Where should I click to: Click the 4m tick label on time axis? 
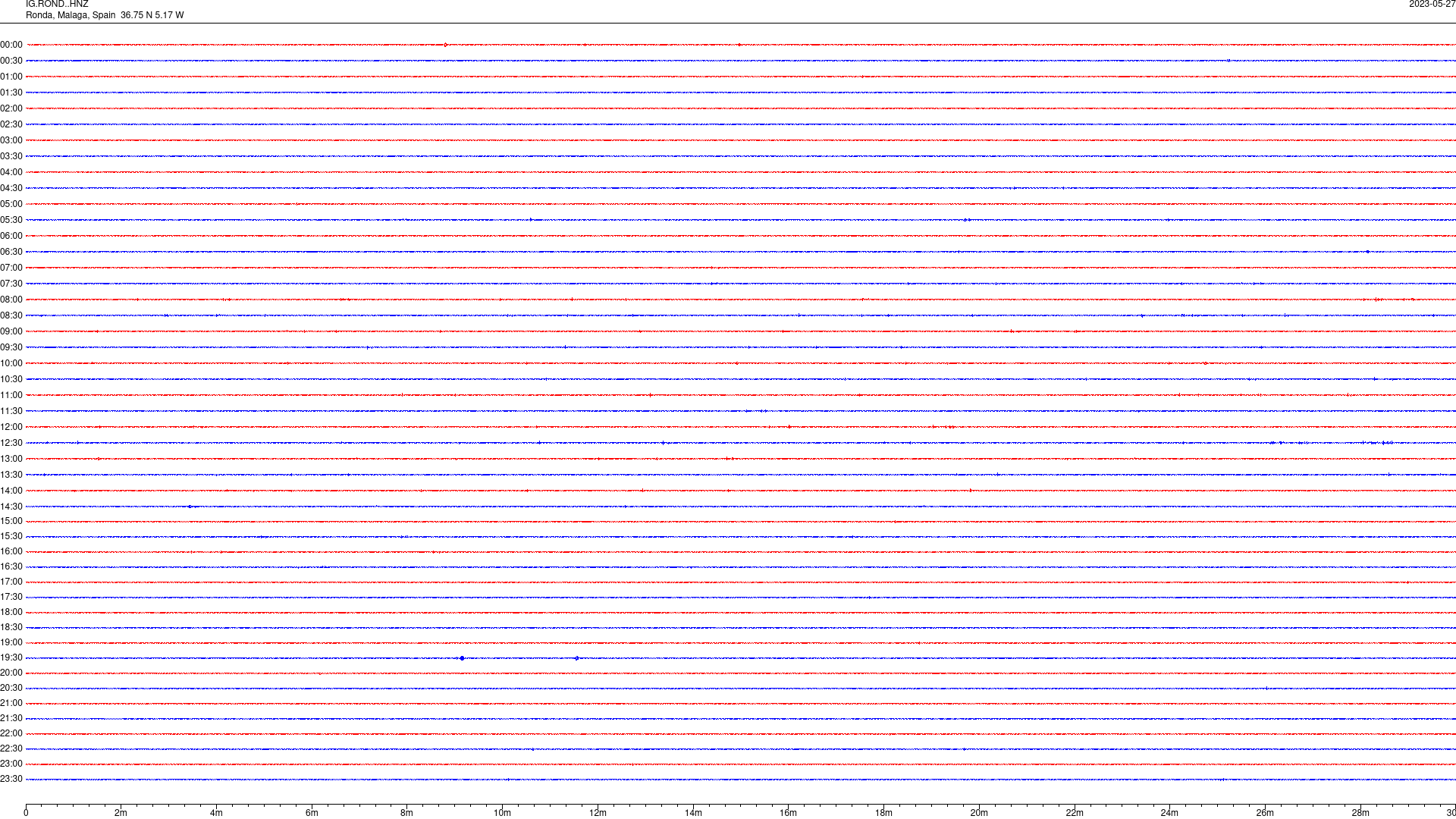(216, 813)
